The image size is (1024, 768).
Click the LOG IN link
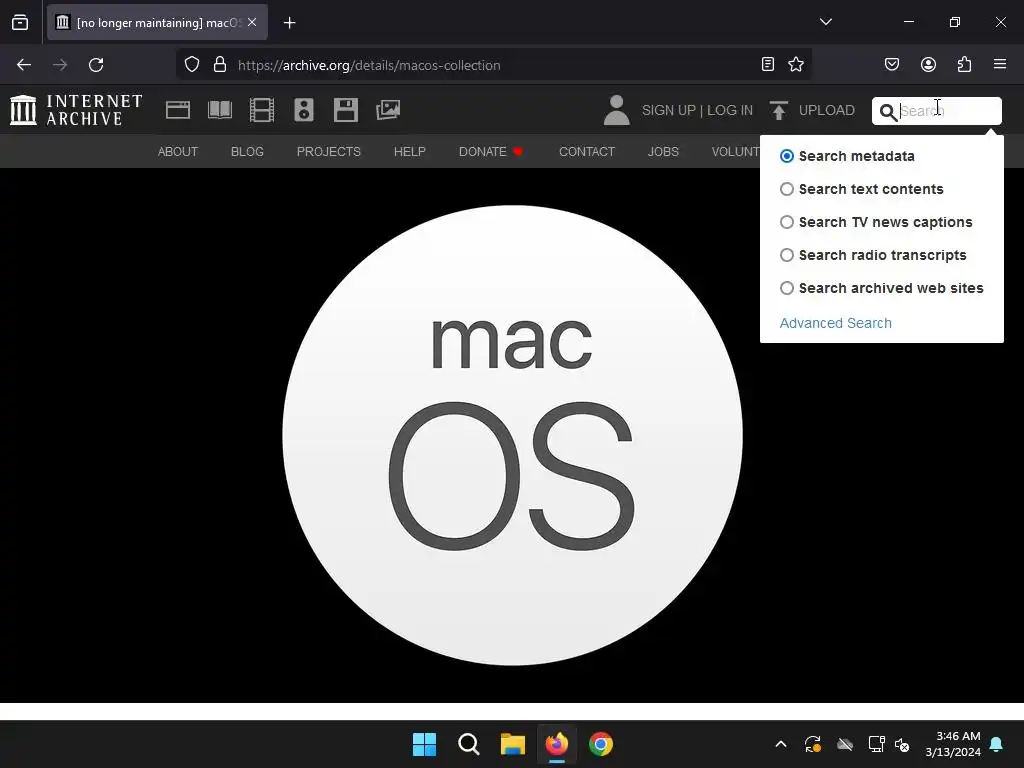[x=729, y=110]
